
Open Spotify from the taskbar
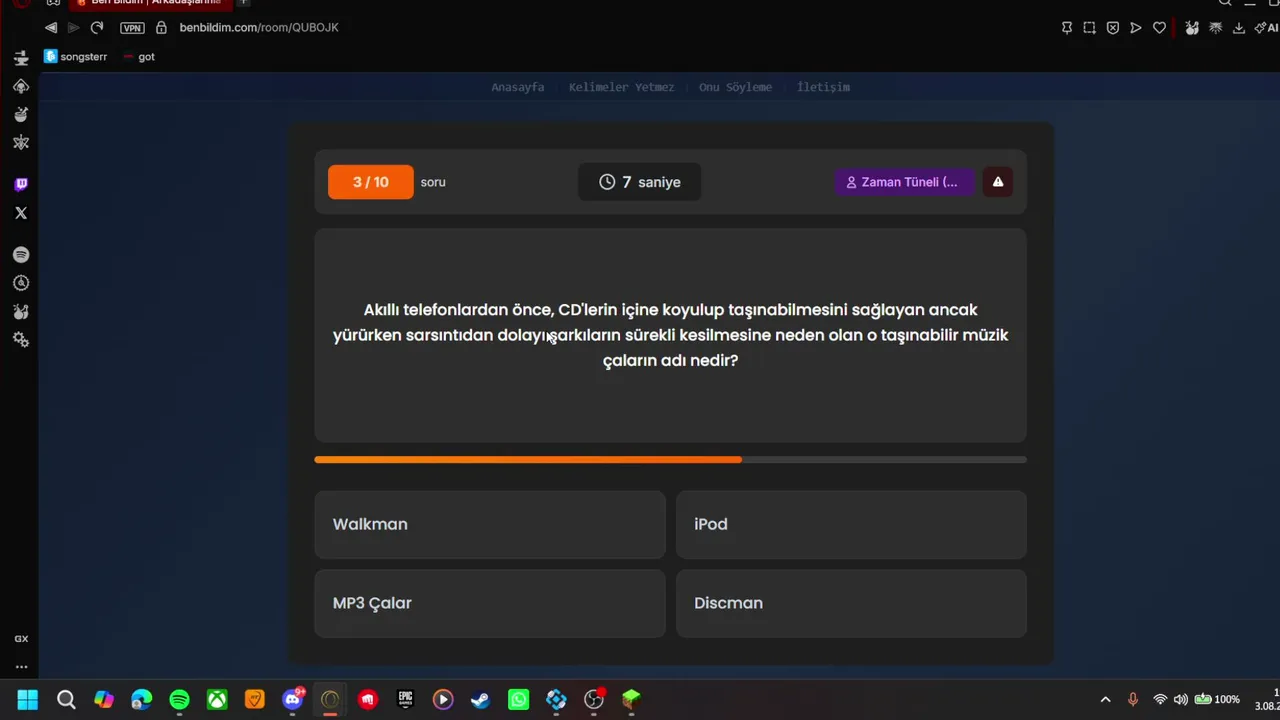pyautogui.click(x=179, y=700)
